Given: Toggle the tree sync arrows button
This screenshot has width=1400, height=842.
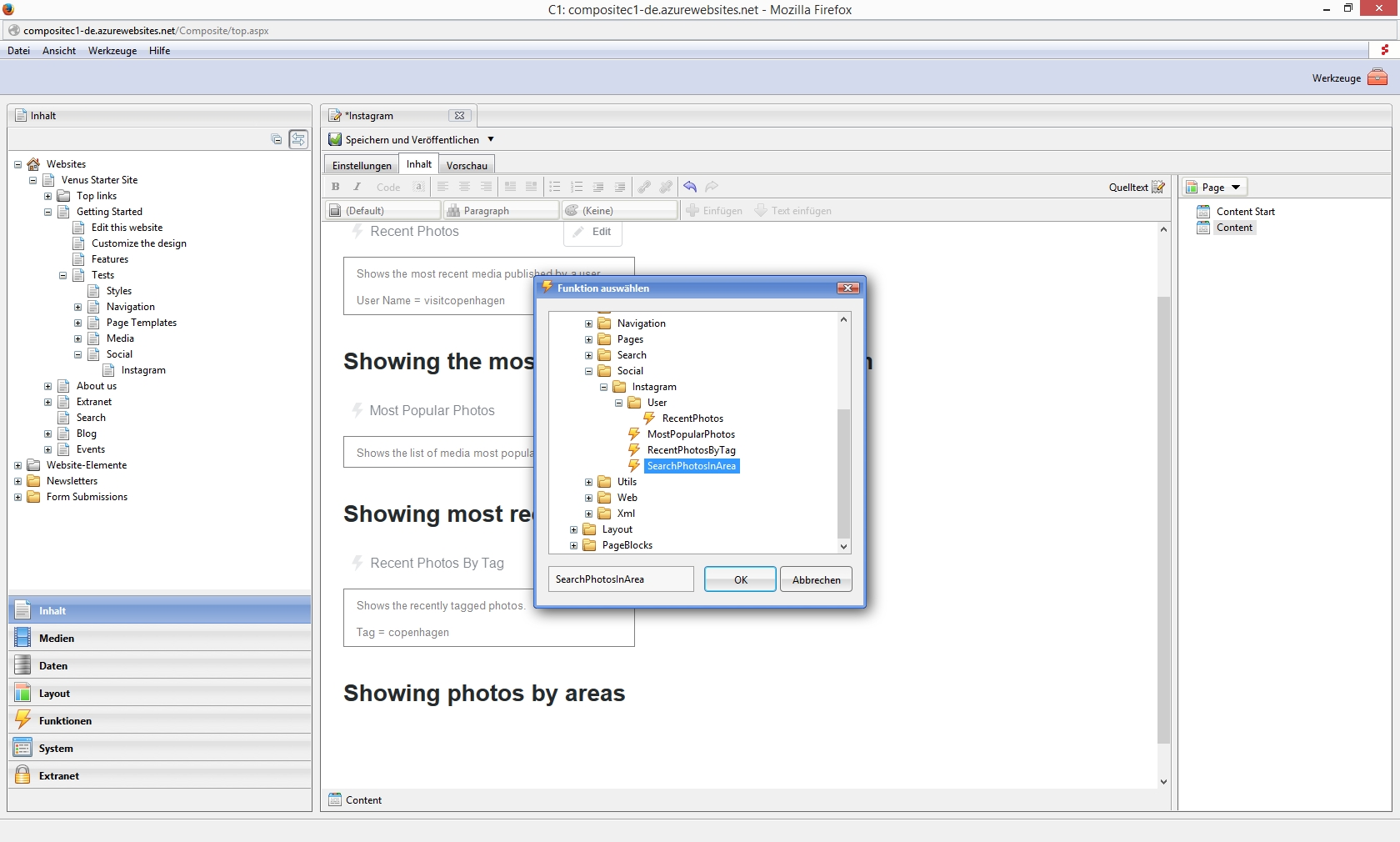Looking at the screenshot, I should click(298, 139).
